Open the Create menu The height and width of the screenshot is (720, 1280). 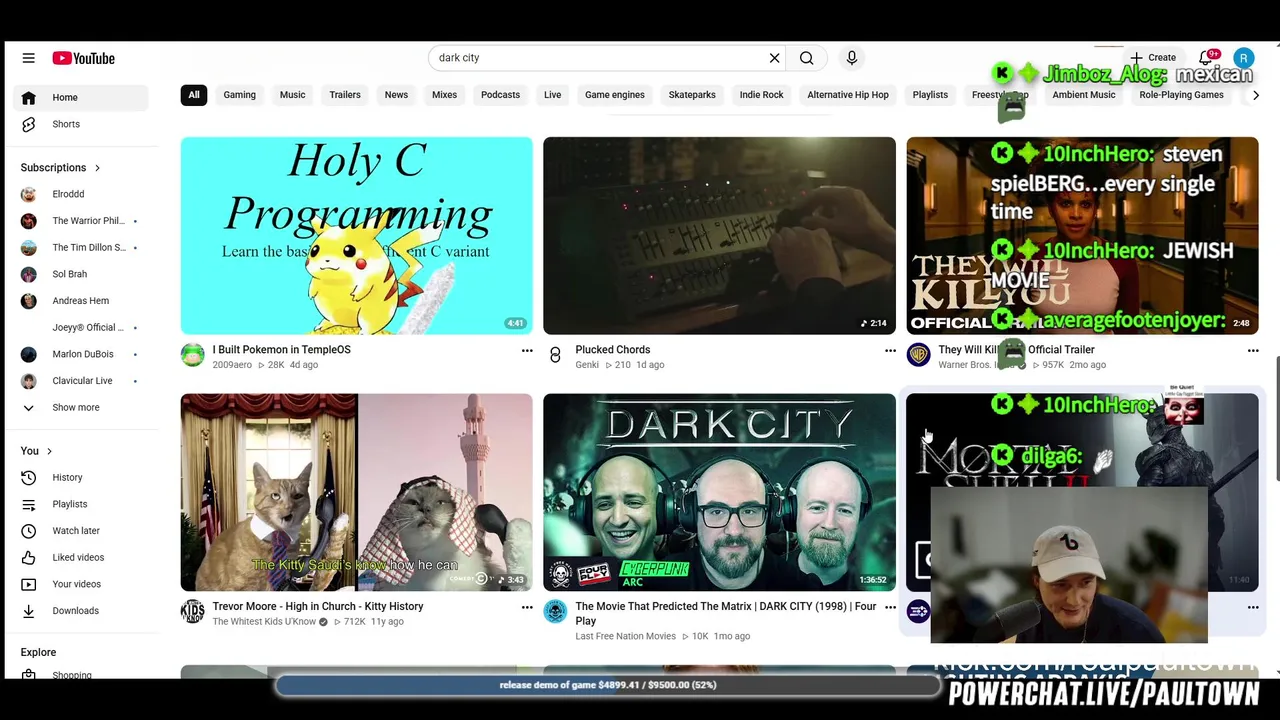point(1153,58)
